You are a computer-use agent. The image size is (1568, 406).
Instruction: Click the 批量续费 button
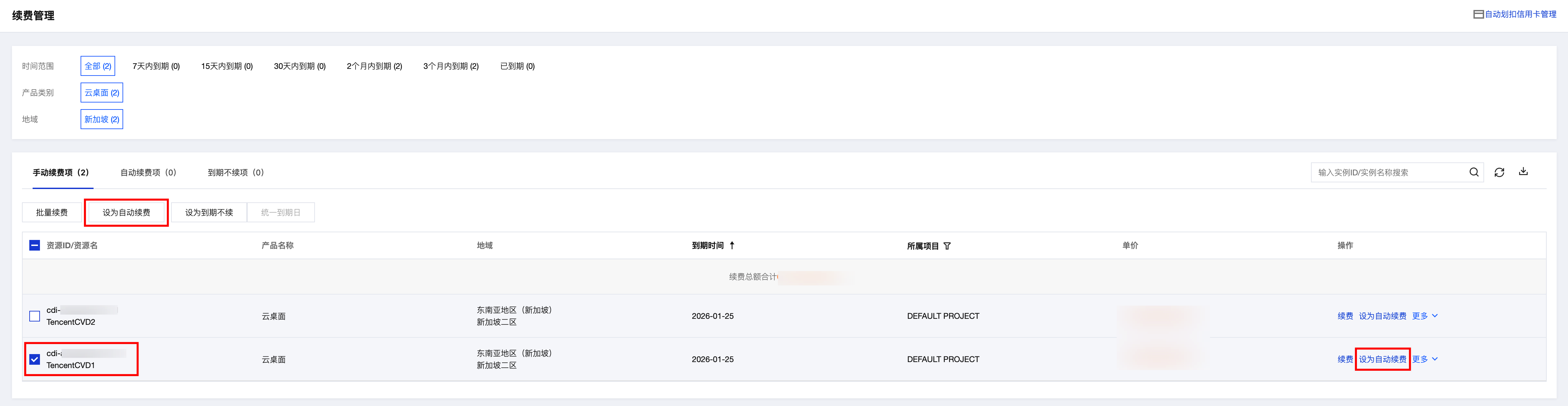click(x=52, y=212)
